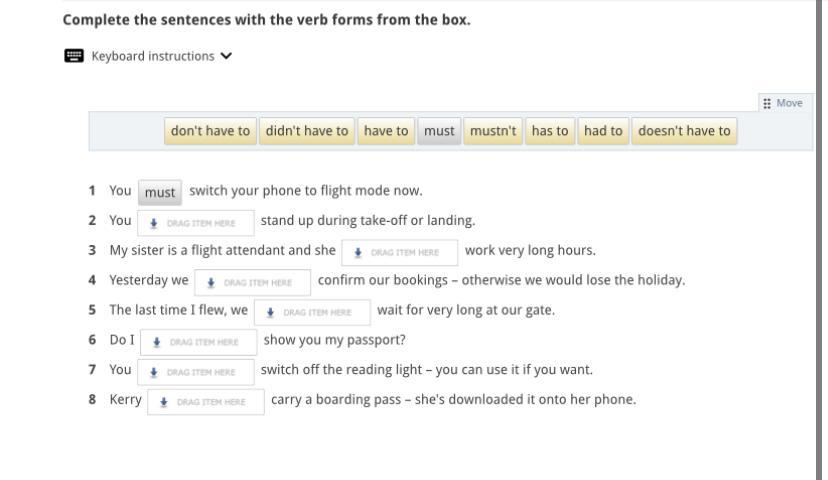Click the drop slot in sentence 3
The width and height of the screenshot is (828, 480).
[x=400, y=252]
